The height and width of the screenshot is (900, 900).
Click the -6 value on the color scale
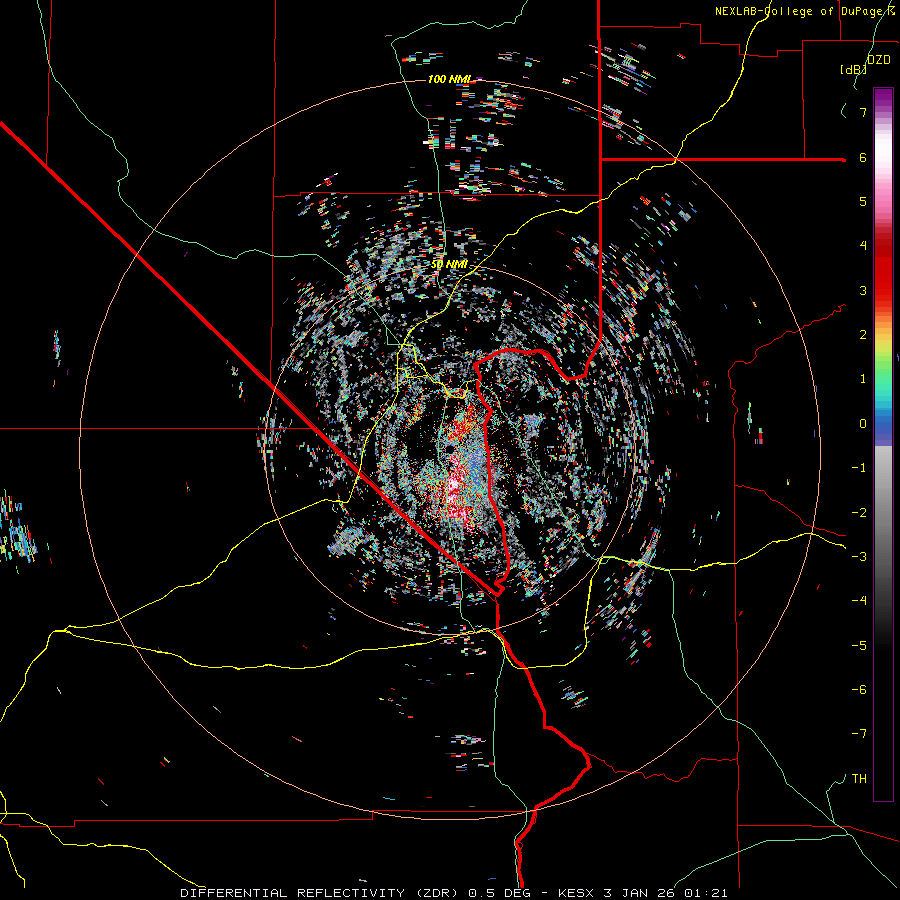[x=859, y=690]
